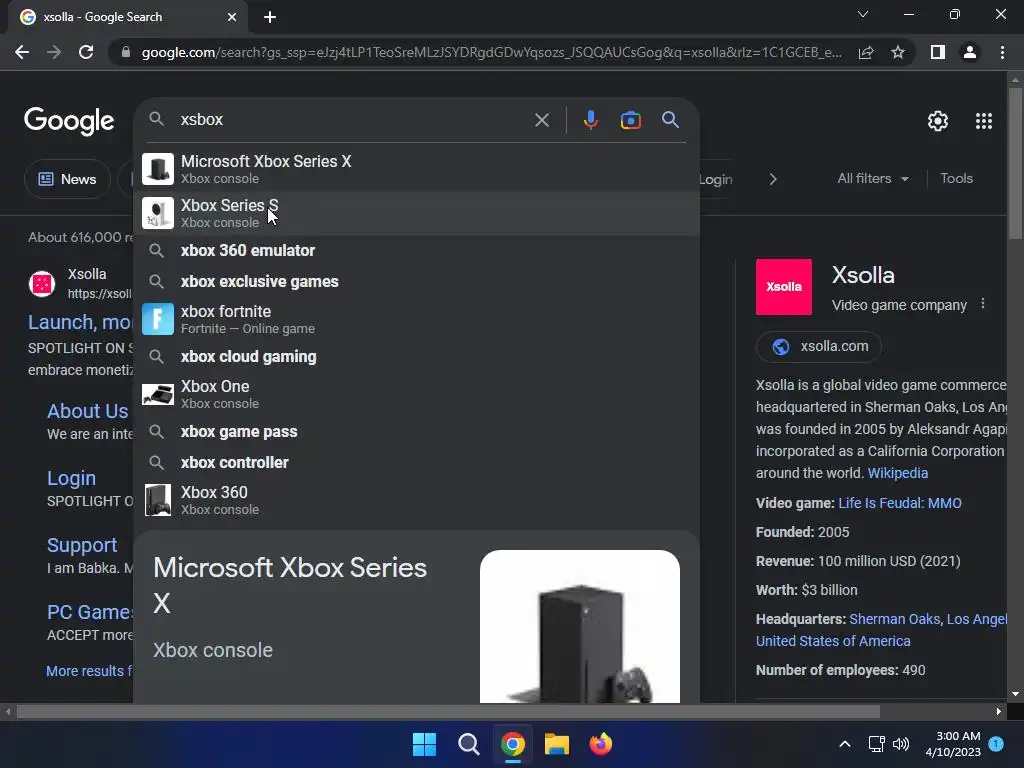
Task: Open the tab search chevron
Action: pyautogui.click(x=863, y=14)
